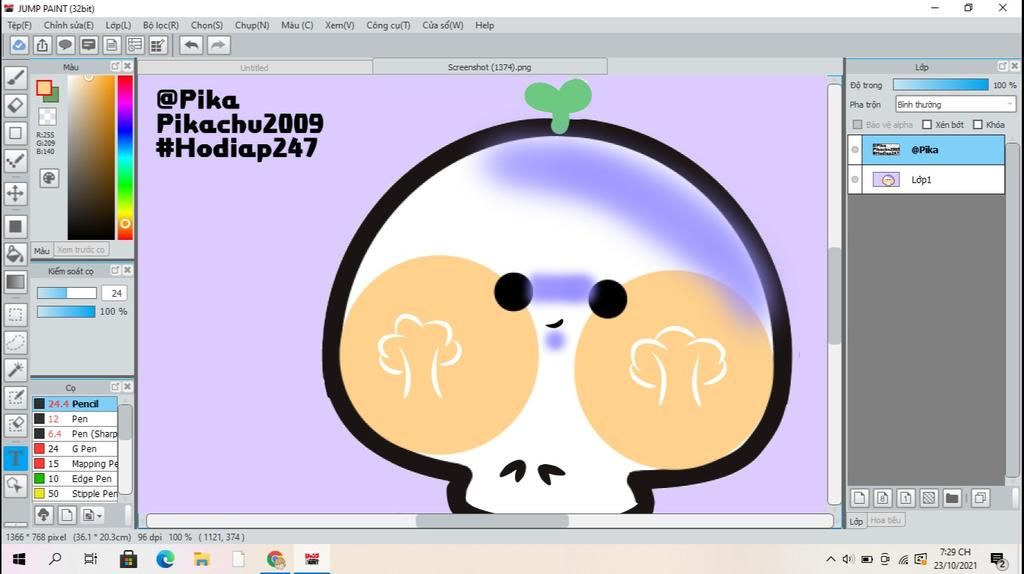Select the Eraser tool
The height and width of the screenshot is (574, 1024).
[16, 105]
